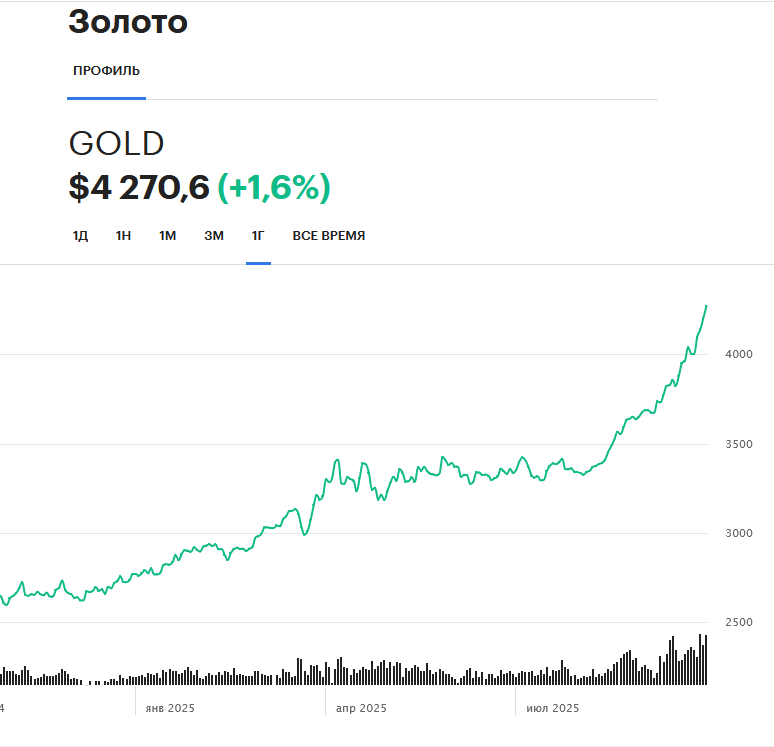Click the $4 270,6 price value
Screen dimensions: 774x747
(139, 187)
